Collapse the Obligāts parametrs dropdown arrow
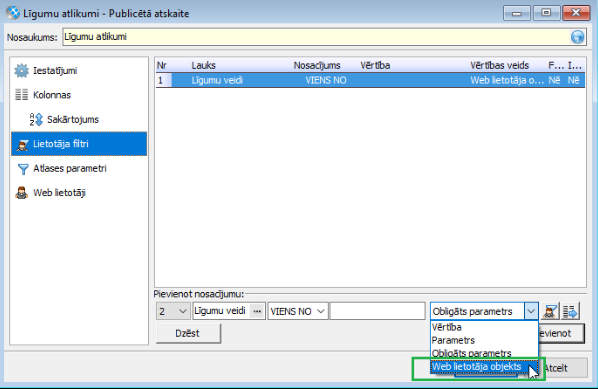Image resolution: width=598 pixels, height=389 pixels. tap(531, 311)
